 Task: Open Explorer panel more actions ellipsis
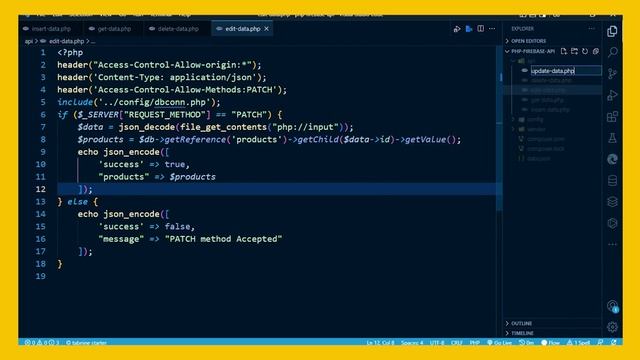(591, 29)
